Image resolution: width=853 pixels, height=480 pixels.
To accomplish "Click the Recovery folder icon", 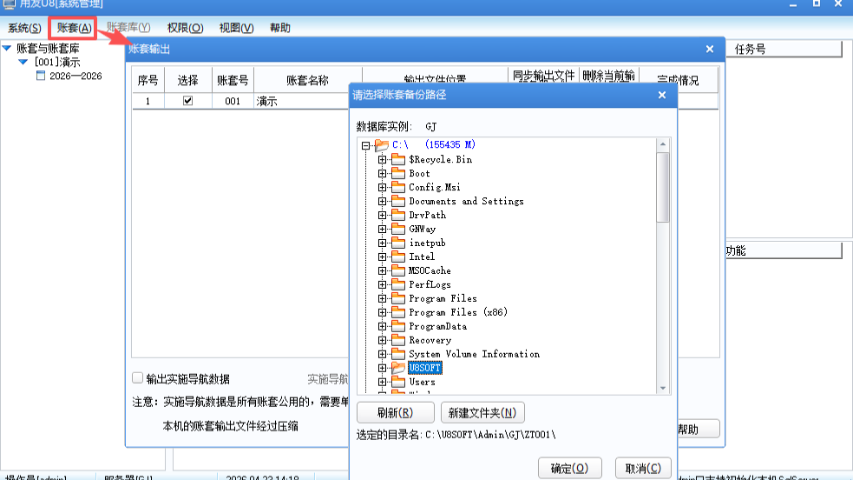I will tap(397, 340).
